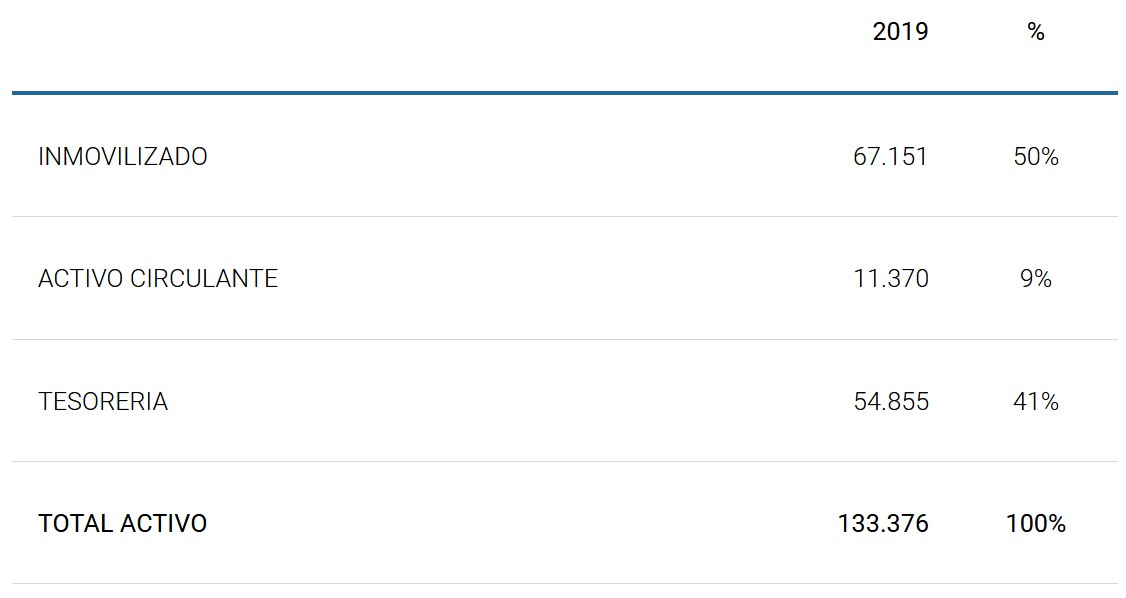Click the divider line below ACTIVO CIRCULANTE row
This screenshot has height=598, width=1126.
coord(564,339)
